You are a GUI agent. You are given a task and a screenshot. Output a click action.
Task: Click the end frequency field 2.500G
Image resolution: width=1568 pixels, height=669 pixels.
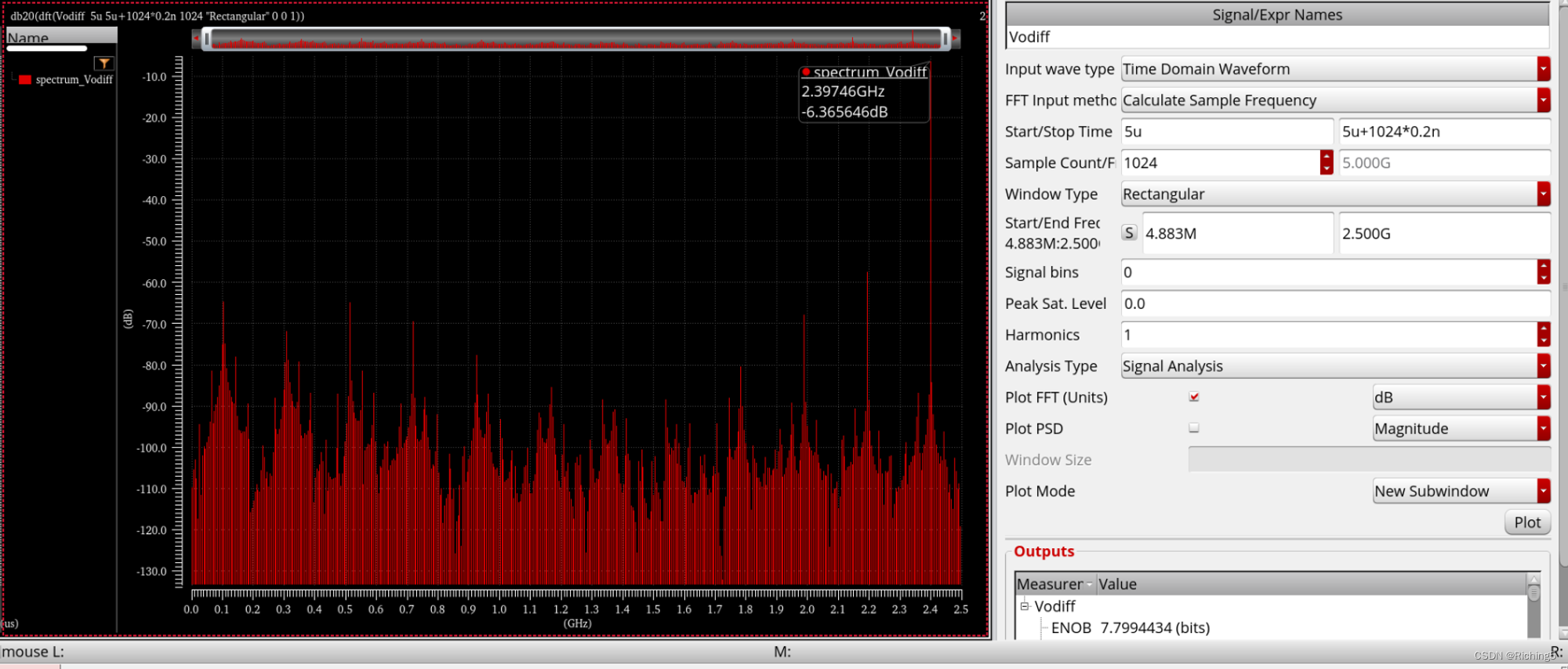1444,233
